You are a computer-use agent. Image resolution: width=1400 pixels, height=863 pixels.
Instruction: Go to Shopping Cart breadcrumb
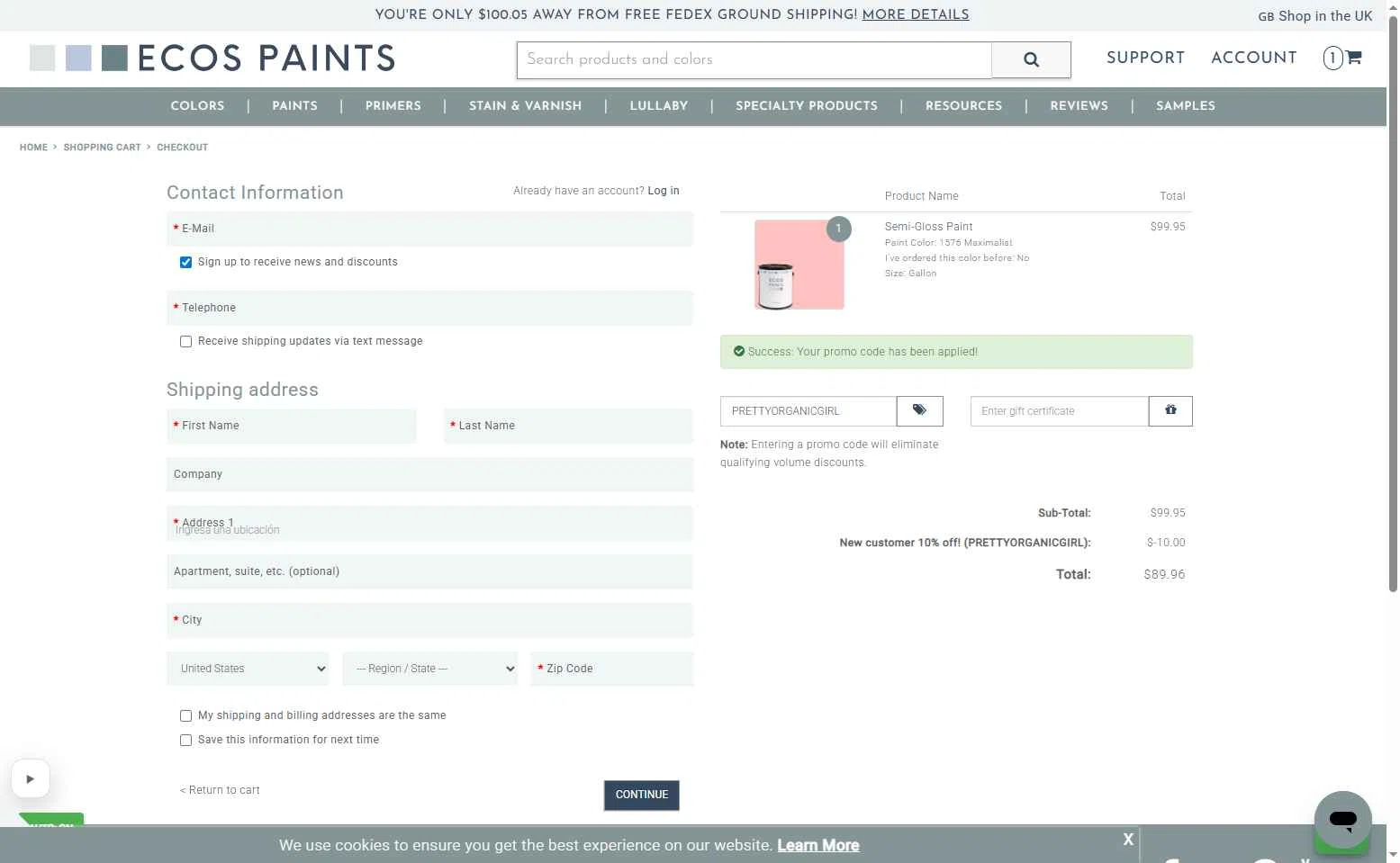[102, 147]
